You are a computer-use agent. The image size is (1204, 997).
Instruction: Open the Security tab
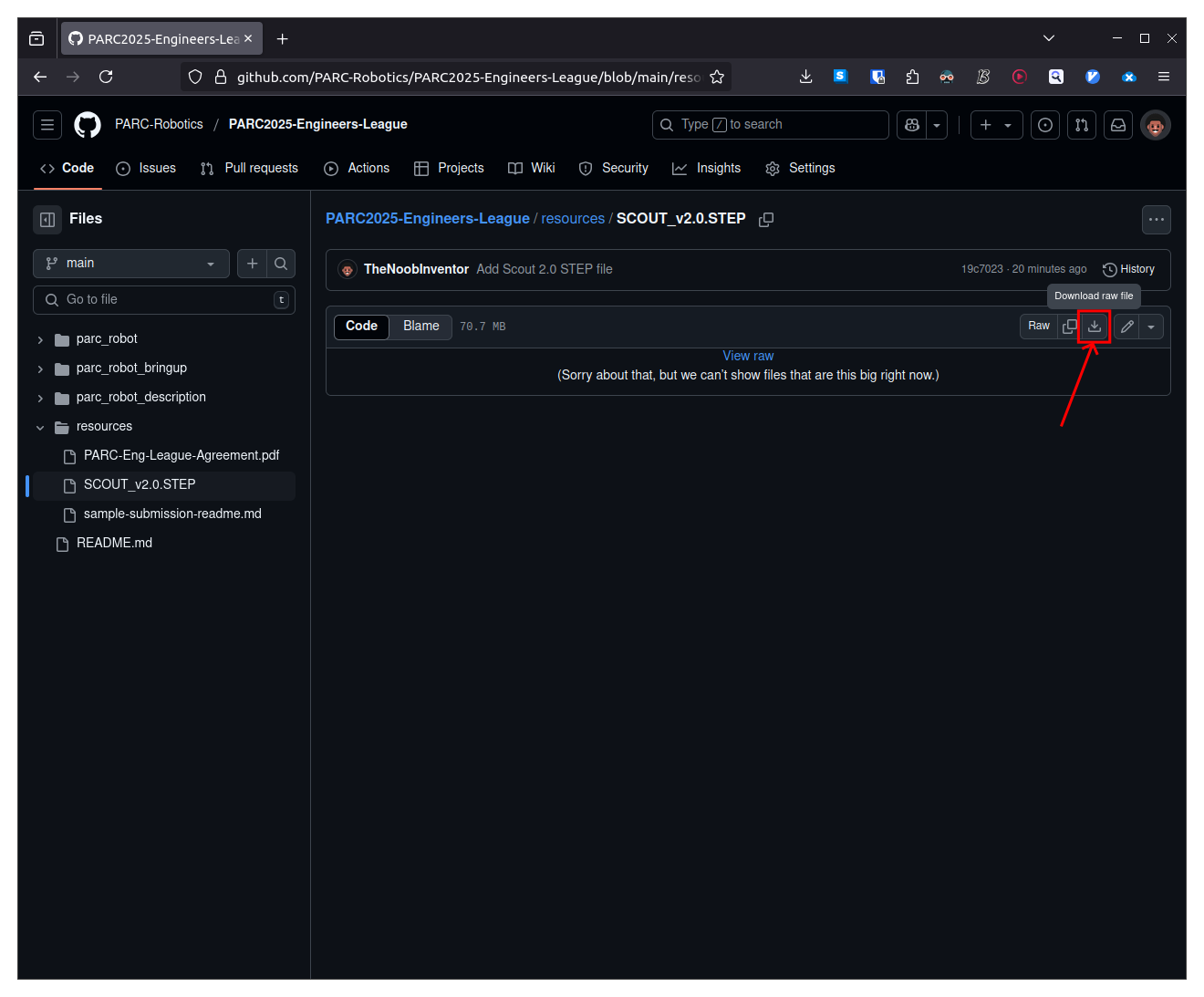(x=614, y=168)
